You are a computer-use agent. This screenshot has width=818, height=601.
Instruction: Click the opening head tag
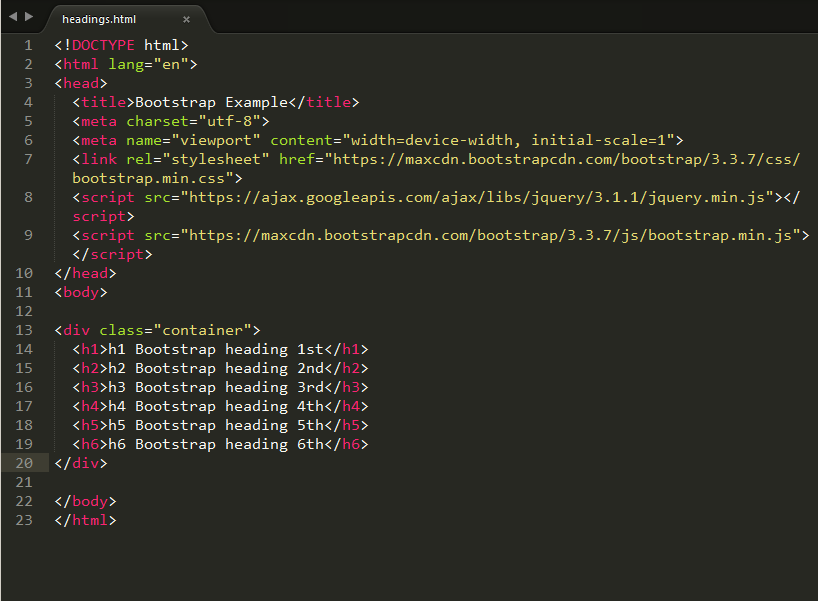tap(81, 83)
